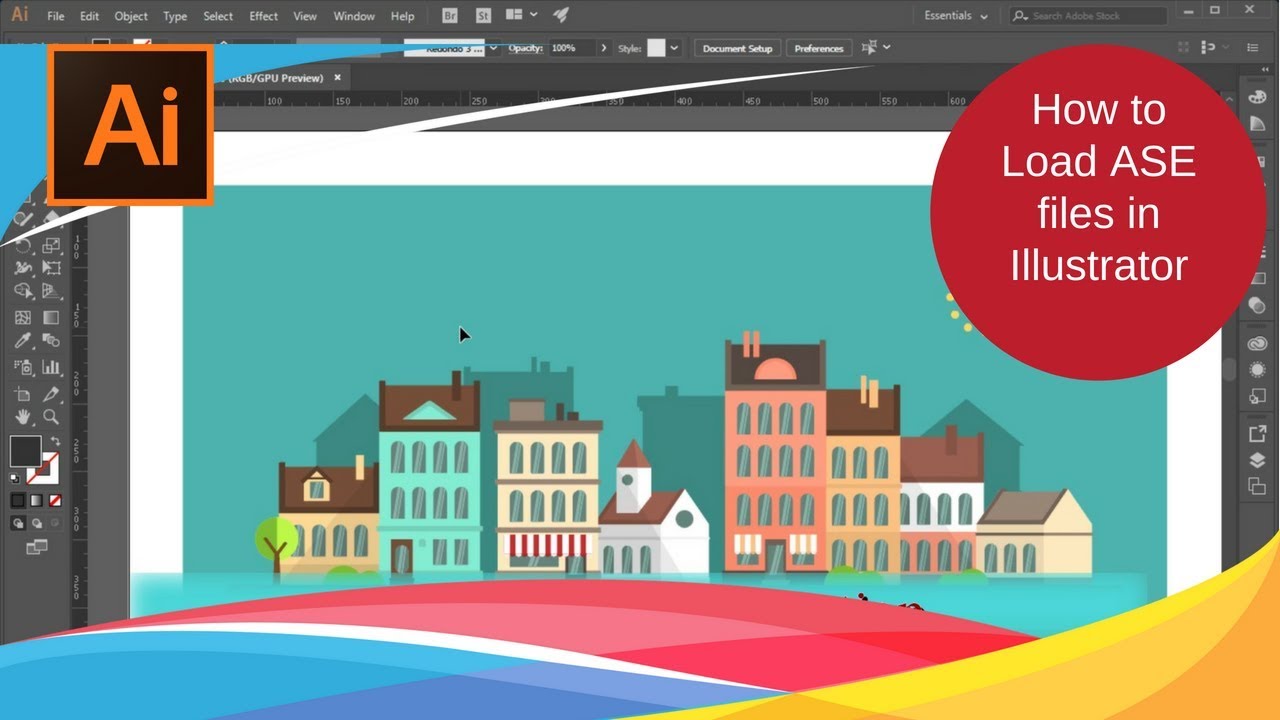Open the Asset Export panel
1280x720 pixels.
pos(1257,434)
